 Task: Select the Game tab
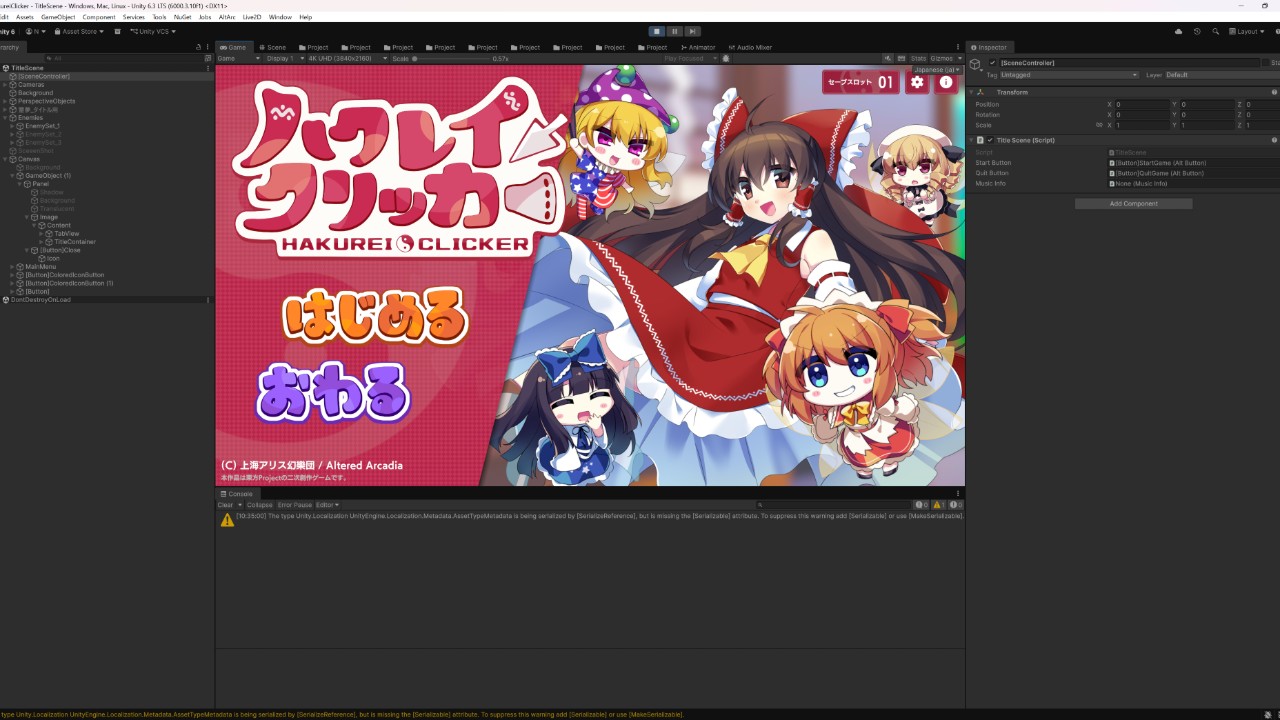[x=234, y=47]
